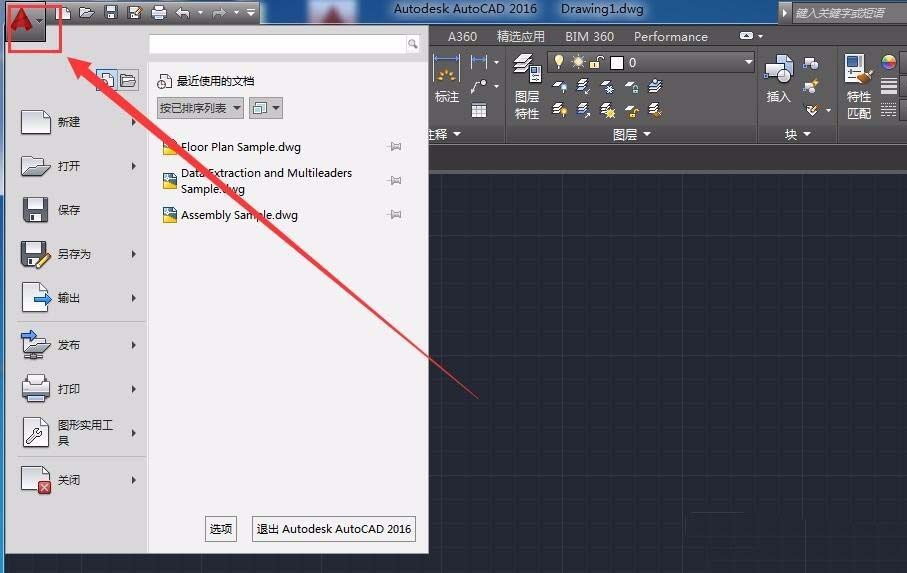
Task: Pin Floor Plan Sample.dwg to list
Action: (394, 147)
